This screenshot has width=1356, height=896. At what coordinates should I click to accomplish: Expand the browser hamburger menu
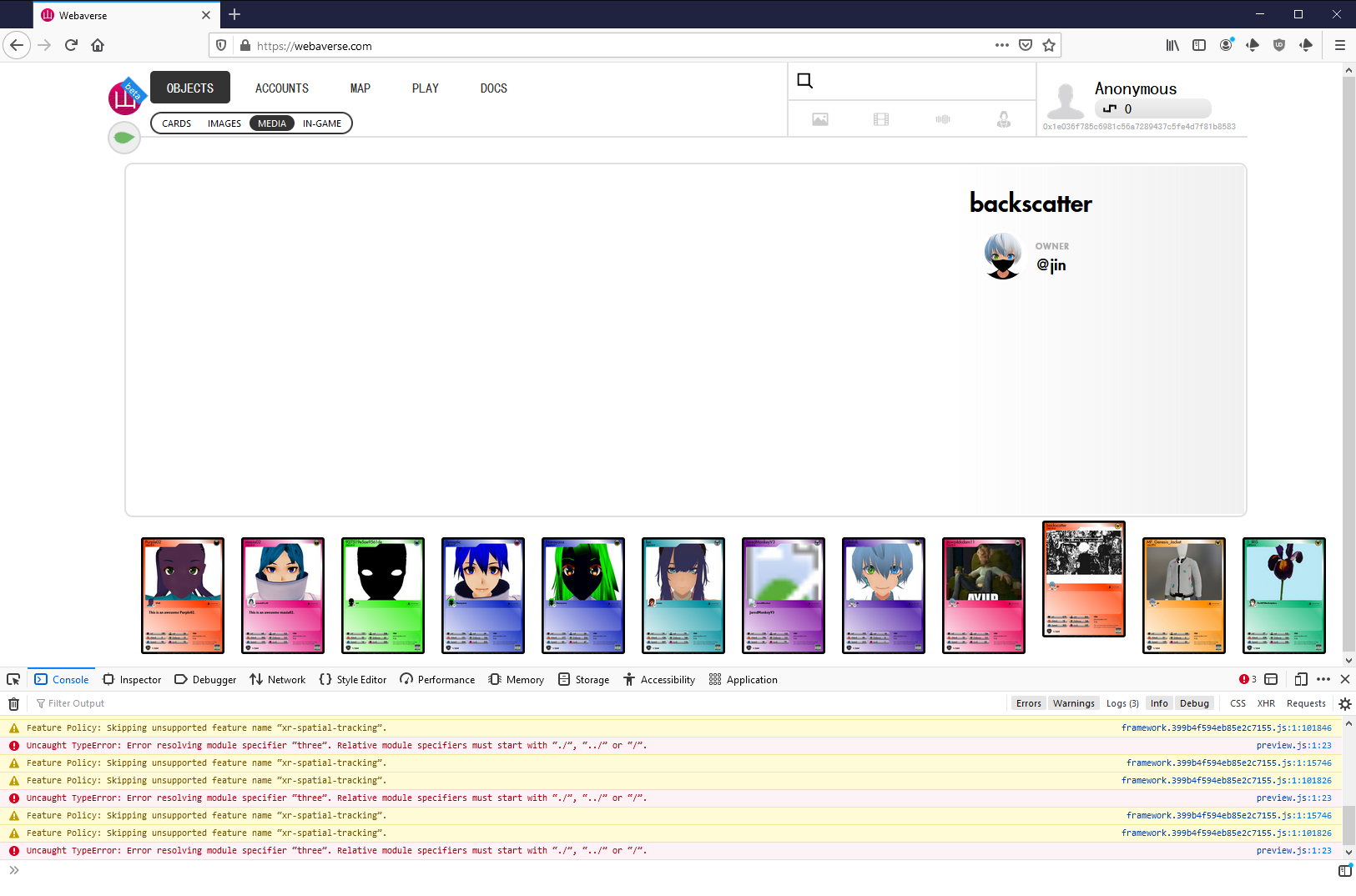click(1341, 45)
